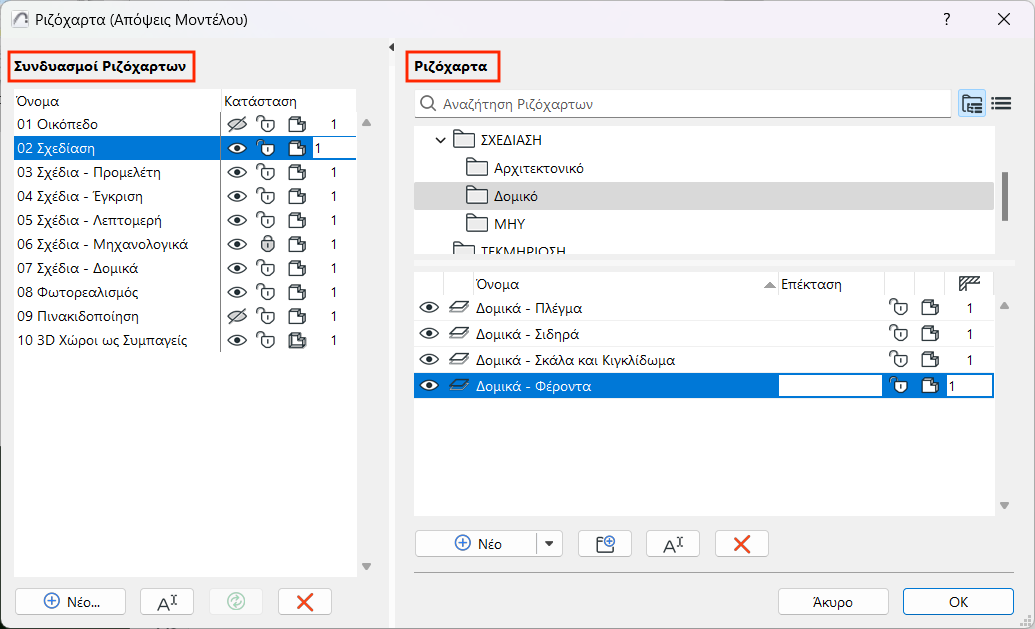Toggle solid/wireframe icon for Δομικά - Φέροντα
1035x629 pixels.
point(930,385)
